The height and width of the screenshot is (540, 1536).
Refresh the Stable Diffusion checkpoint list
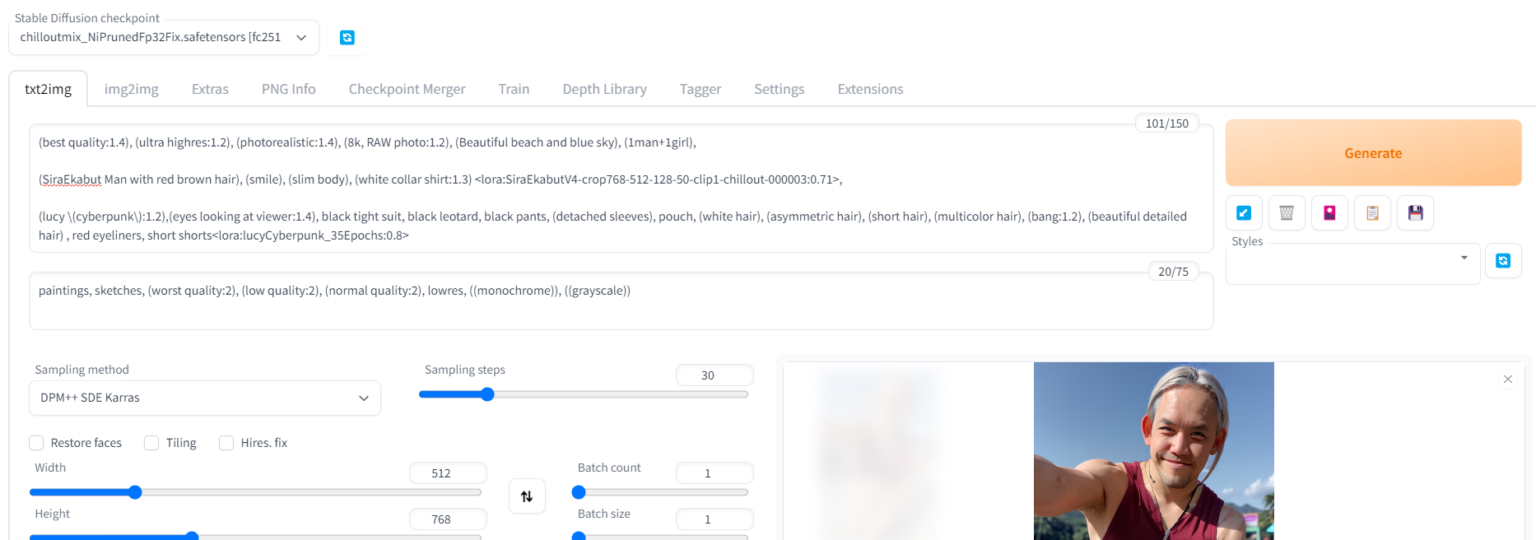click(347, 38)
